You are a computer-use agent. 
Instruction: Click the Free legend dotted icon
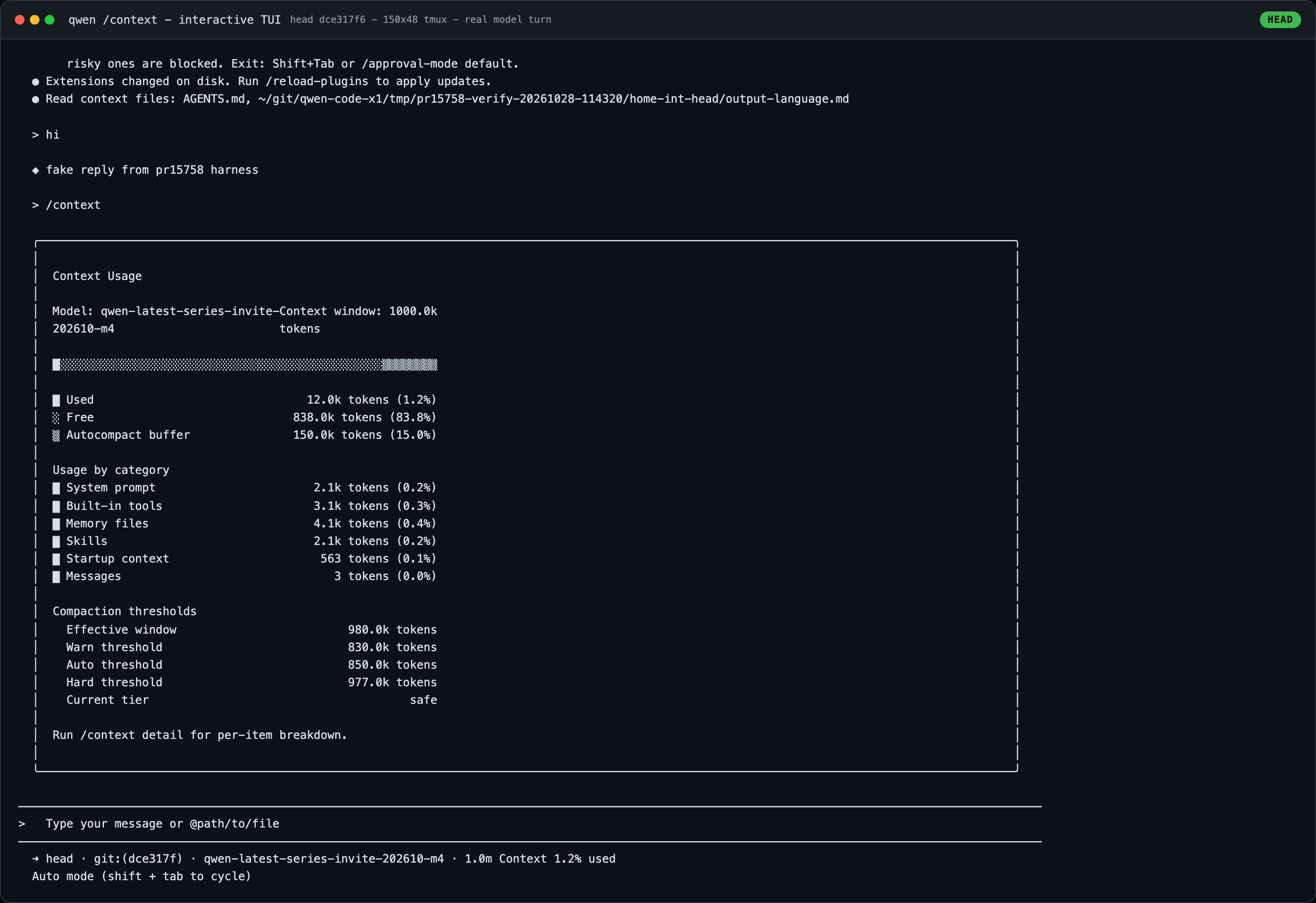(56, 418)
